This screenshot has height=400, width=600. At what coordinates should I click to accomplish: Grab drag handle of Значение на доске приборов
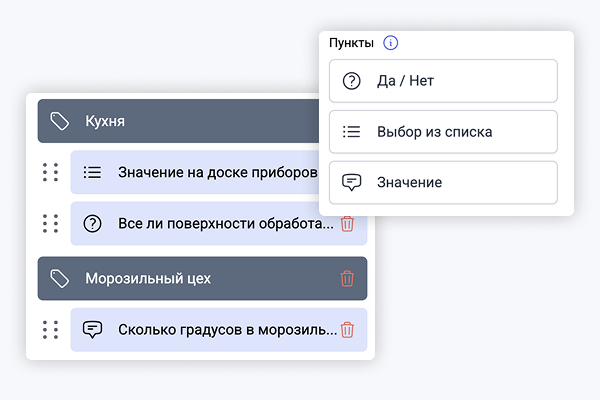(x=50, y=172)
